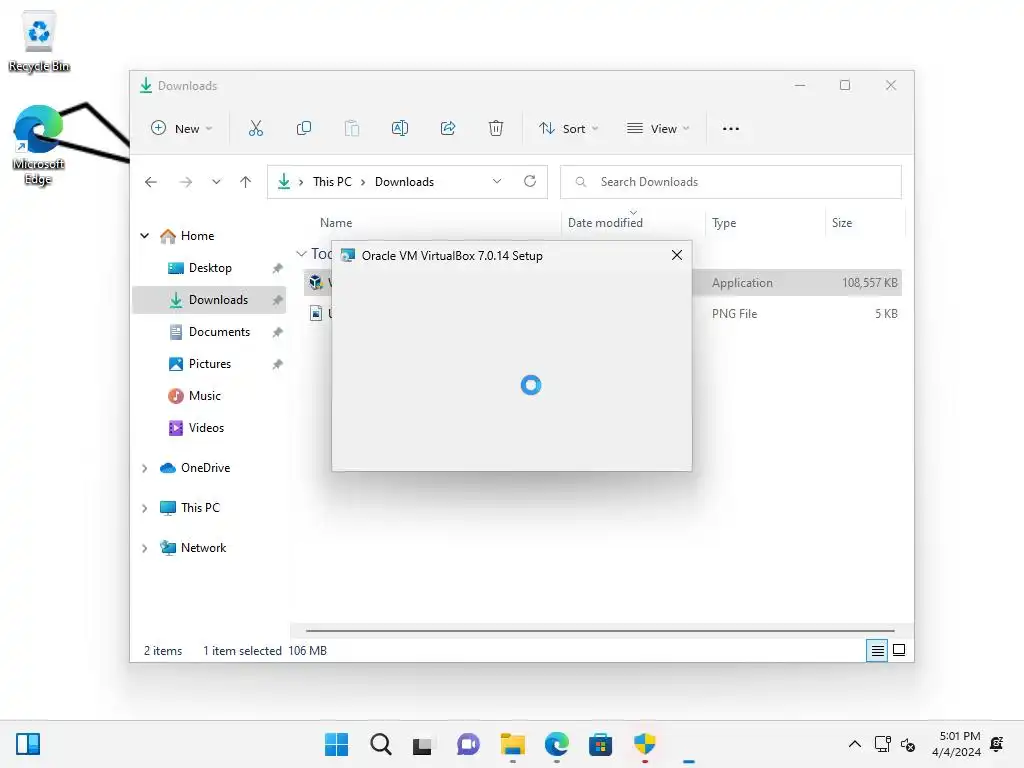Go forward with the right arrow
The height and width of the screenshot is (768, 1024).
tap(186, 182)
